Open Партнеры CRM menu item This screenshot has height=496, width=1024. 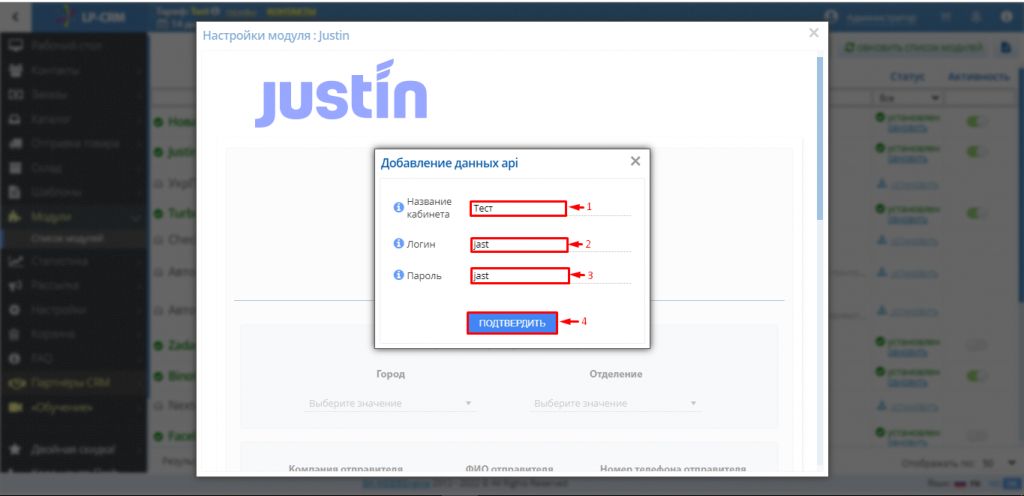pyautogui.click(x=71, y=382)
